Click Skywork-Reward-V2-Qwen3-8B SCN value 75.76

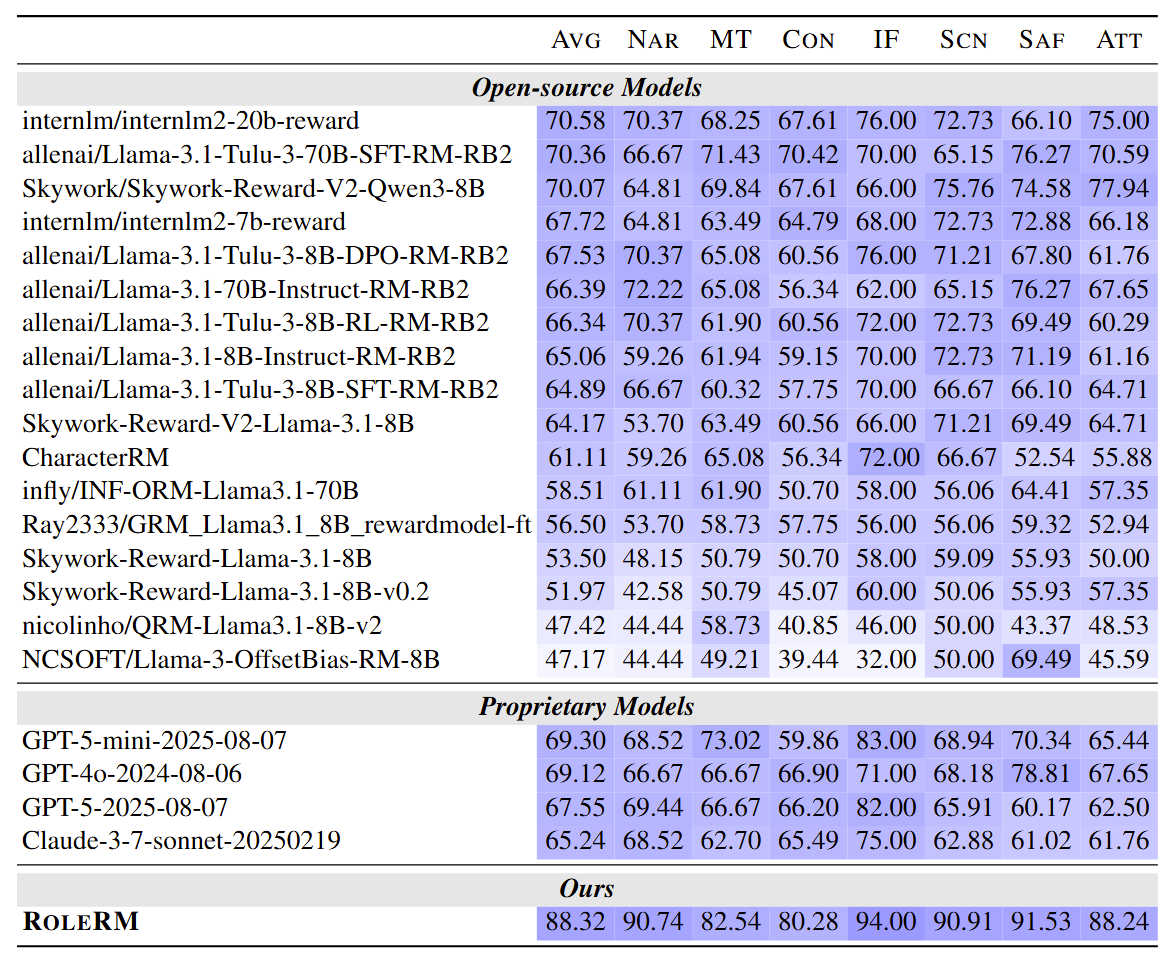point(964,188)
